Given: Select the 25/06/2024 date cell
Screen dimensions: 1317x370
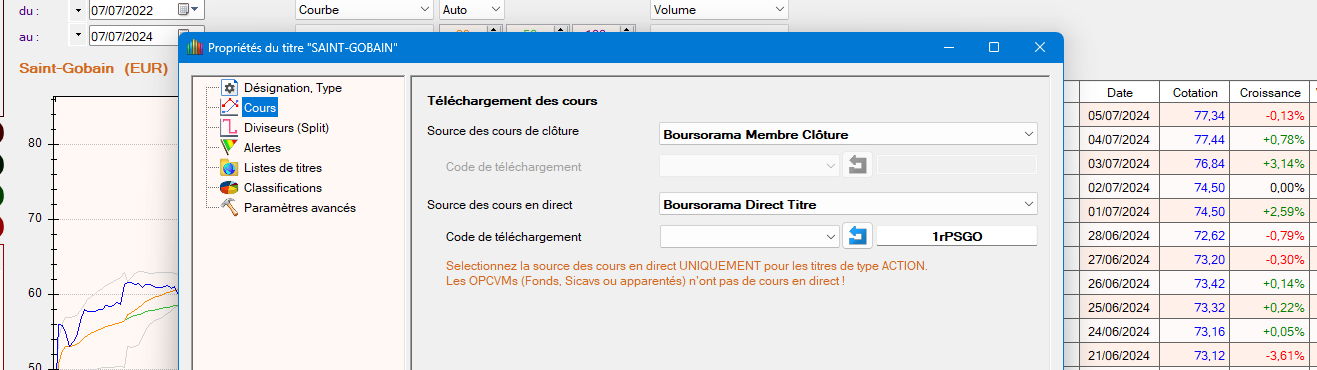Looking at the screenshot, I should pyautogui.click(x=1119, y=307).
